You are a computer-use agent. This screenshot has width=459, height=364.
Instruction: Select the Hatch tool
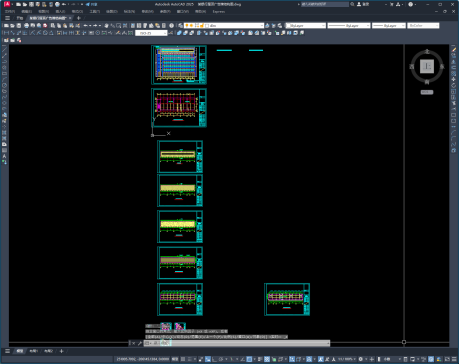coord(4,132)
